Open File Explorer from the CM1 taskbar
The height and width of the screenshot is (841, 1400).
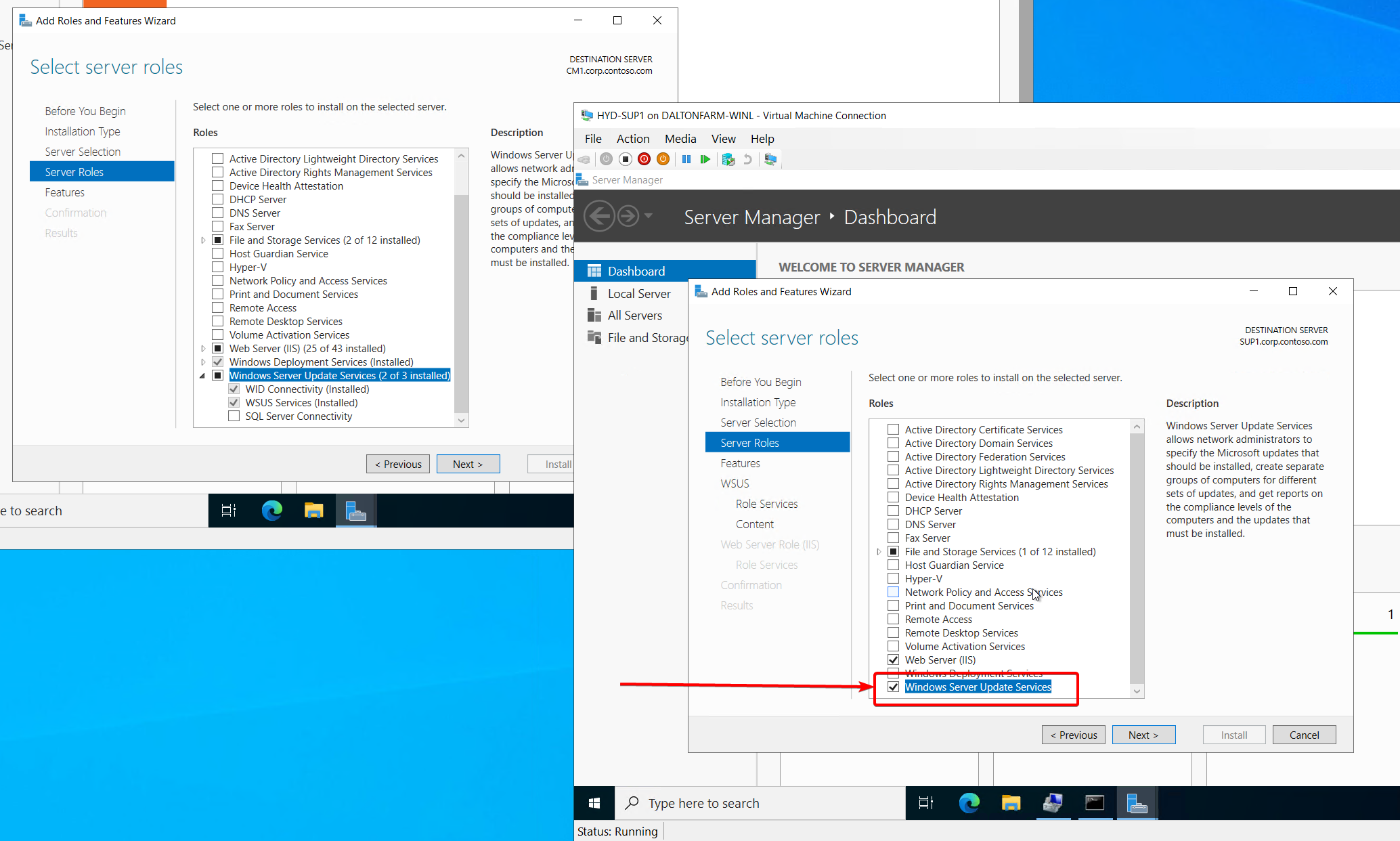click(x=314, y=511)
